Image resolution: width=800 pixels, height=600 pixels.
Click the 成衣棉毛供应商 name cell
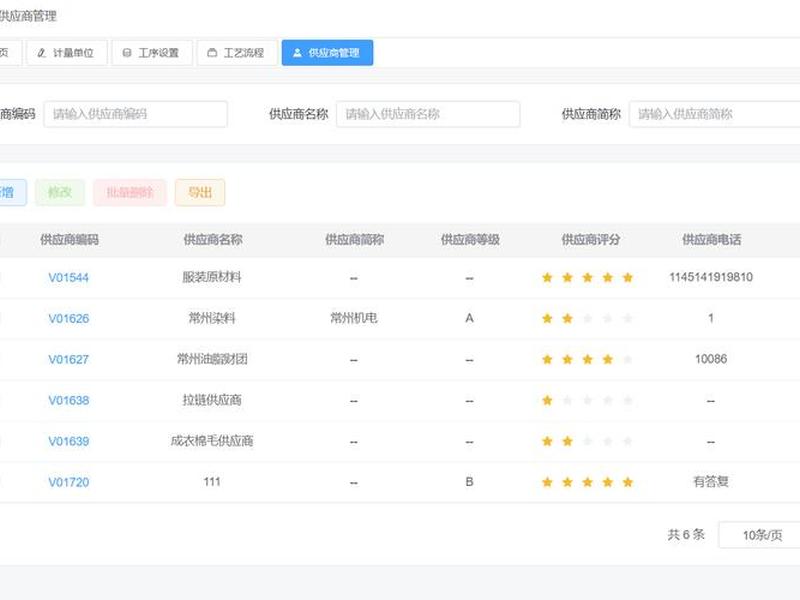coord(212,440)
